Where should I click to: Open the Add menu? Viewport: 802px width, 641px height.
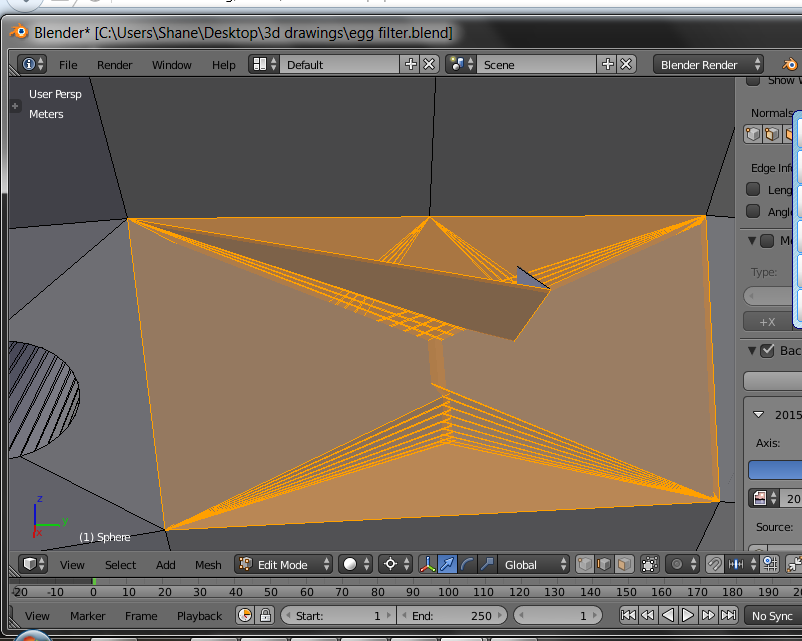pos(166,565)
